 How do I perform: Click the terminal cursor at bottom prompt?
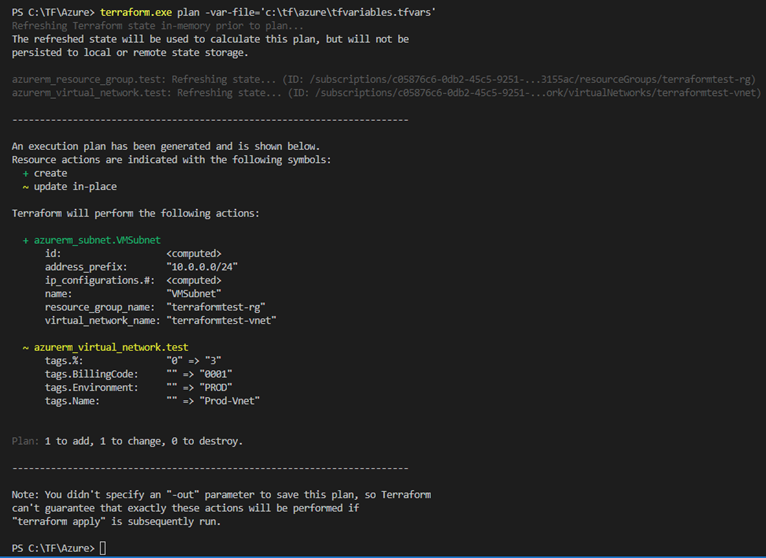(x=103, y=548)
